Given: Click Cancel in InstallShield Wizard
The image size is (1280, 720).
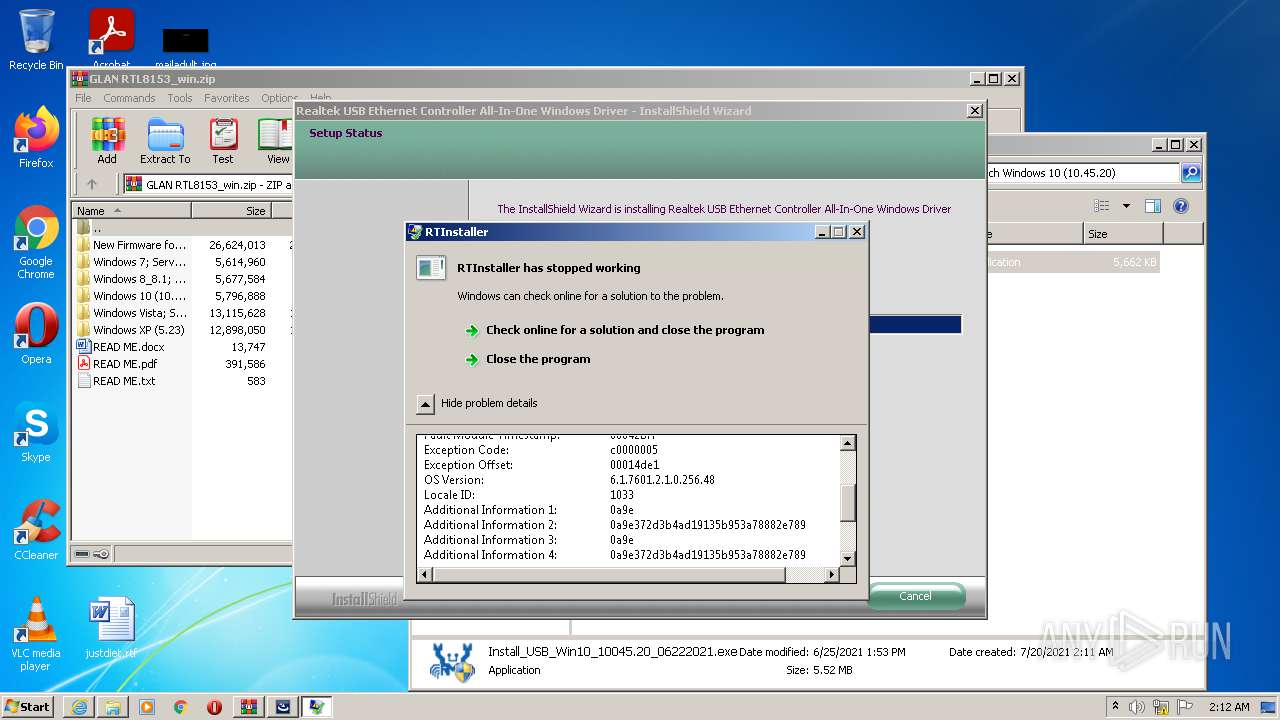Looking at the screenshot, I should pos(915,596).
